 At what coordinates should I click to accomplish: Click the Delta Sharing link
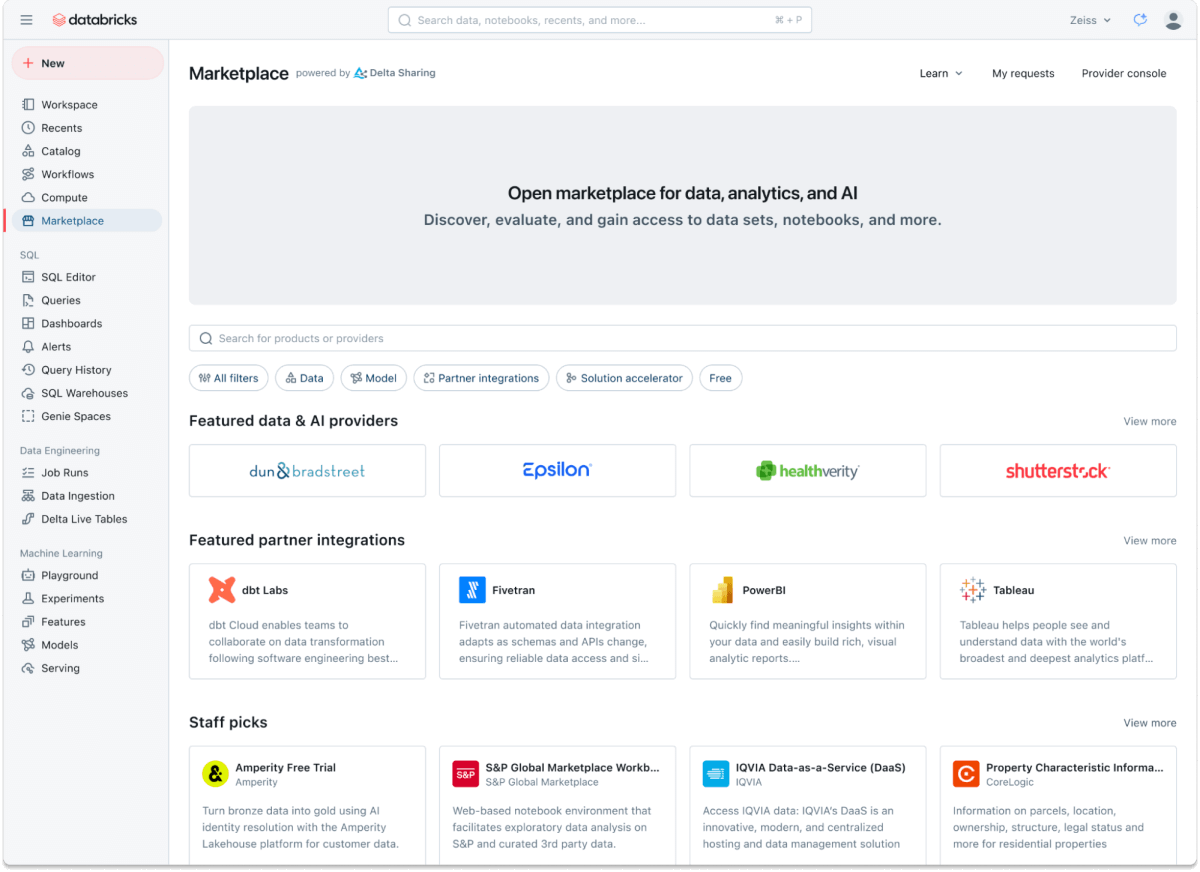pyautogui.click(x=395, y=73)
